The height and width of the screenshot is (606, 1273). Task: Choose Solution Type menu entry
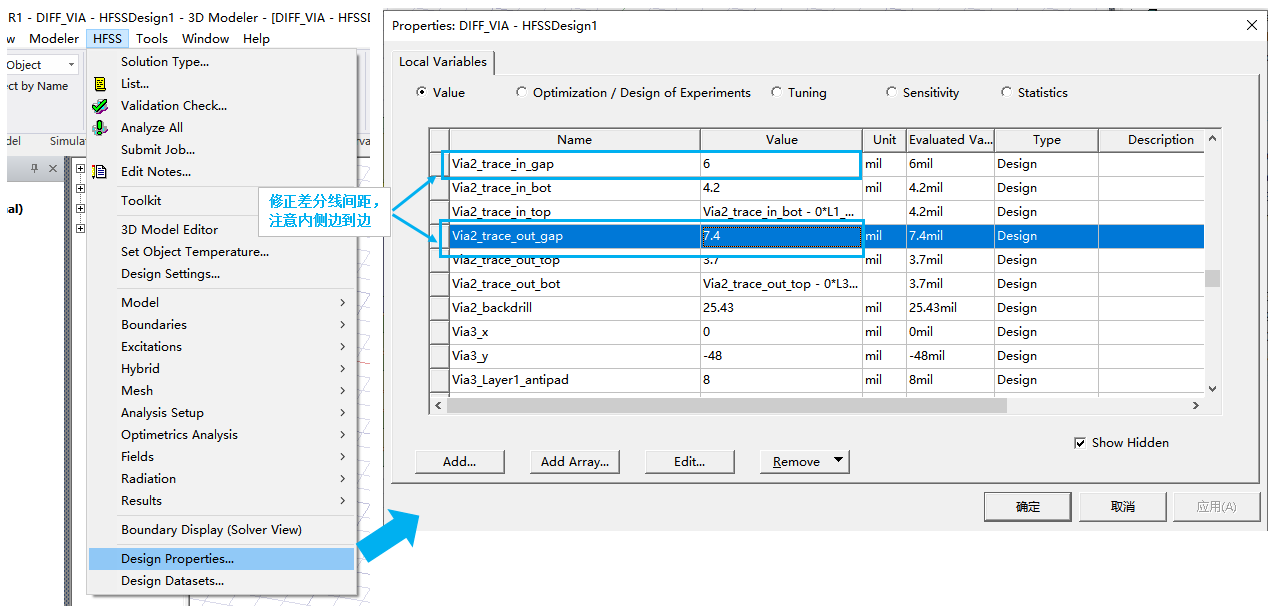pyautogui.click(x=221, y=62)
